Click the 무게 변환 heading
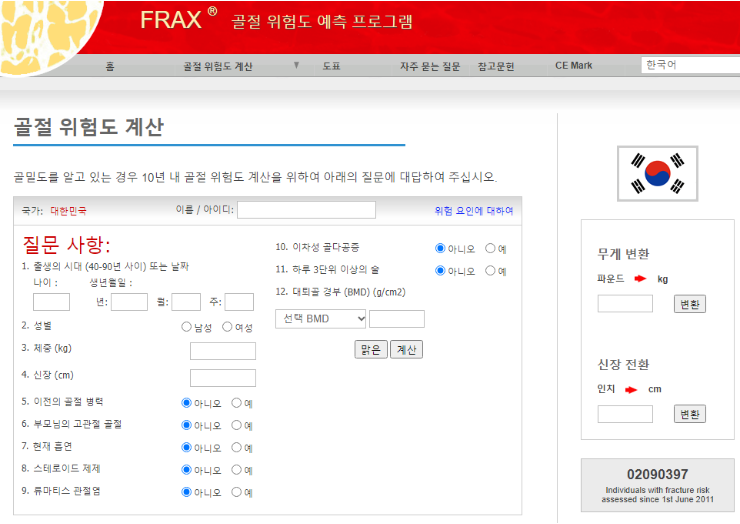The image size is (740, 524). click(x=623, y=254)
